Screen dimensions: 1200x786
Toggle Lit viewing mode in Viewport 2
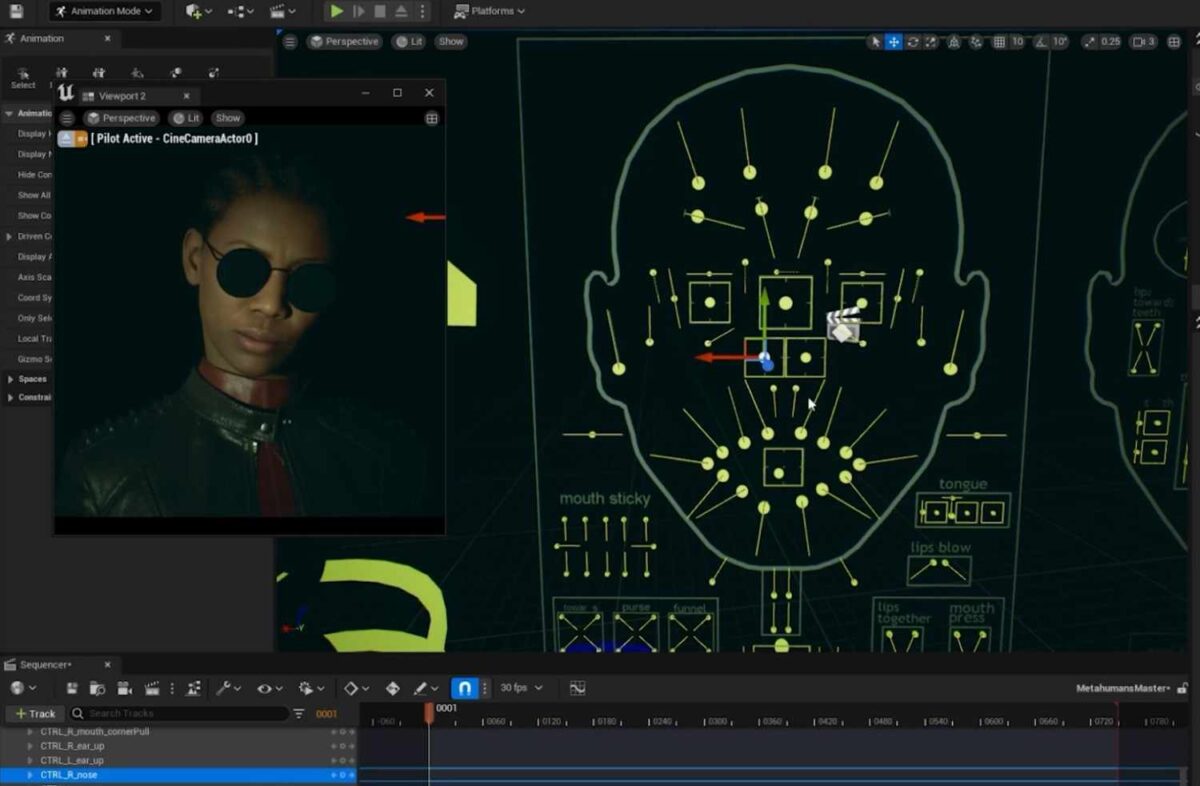186,117
